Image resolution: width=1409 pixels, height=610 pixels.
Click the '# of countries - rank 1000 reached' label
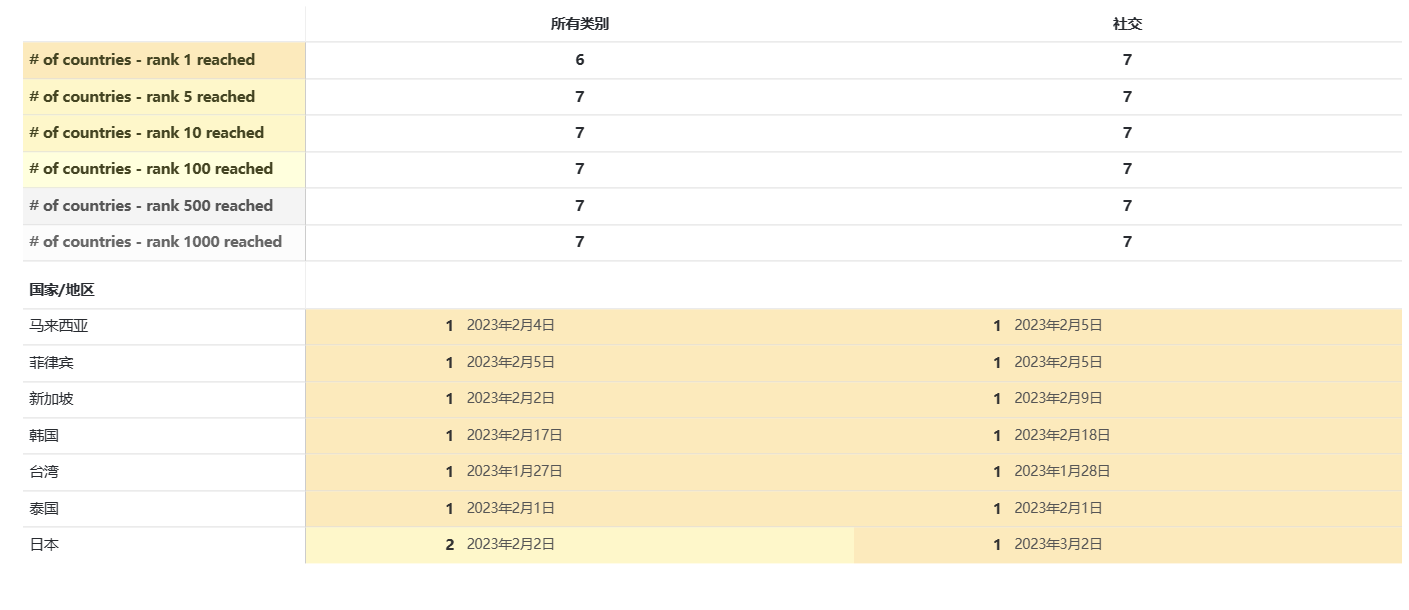[155, 242]
